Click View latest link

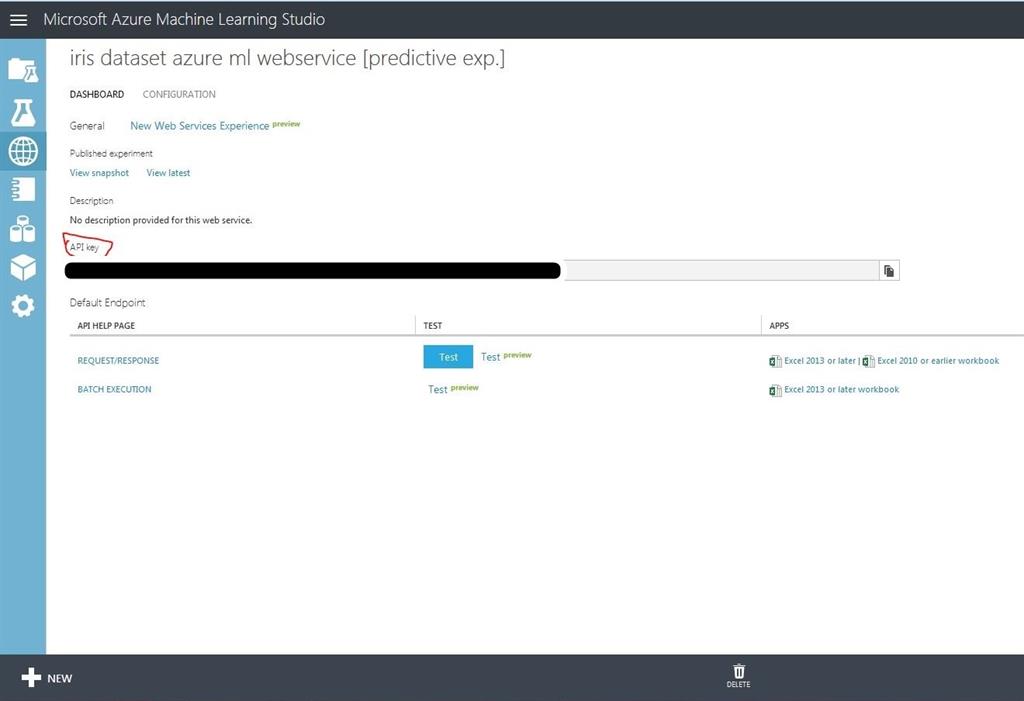168,173
